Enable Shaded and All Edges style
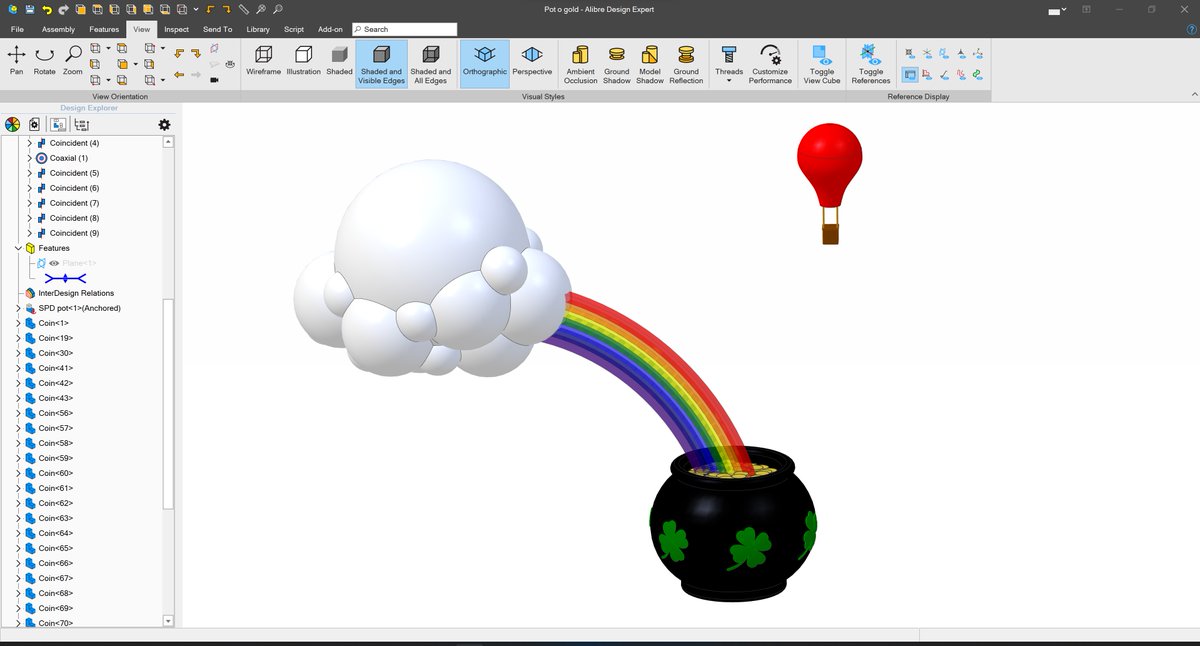Viewport: 1200px width, 646px height. [x=430, y=63]
